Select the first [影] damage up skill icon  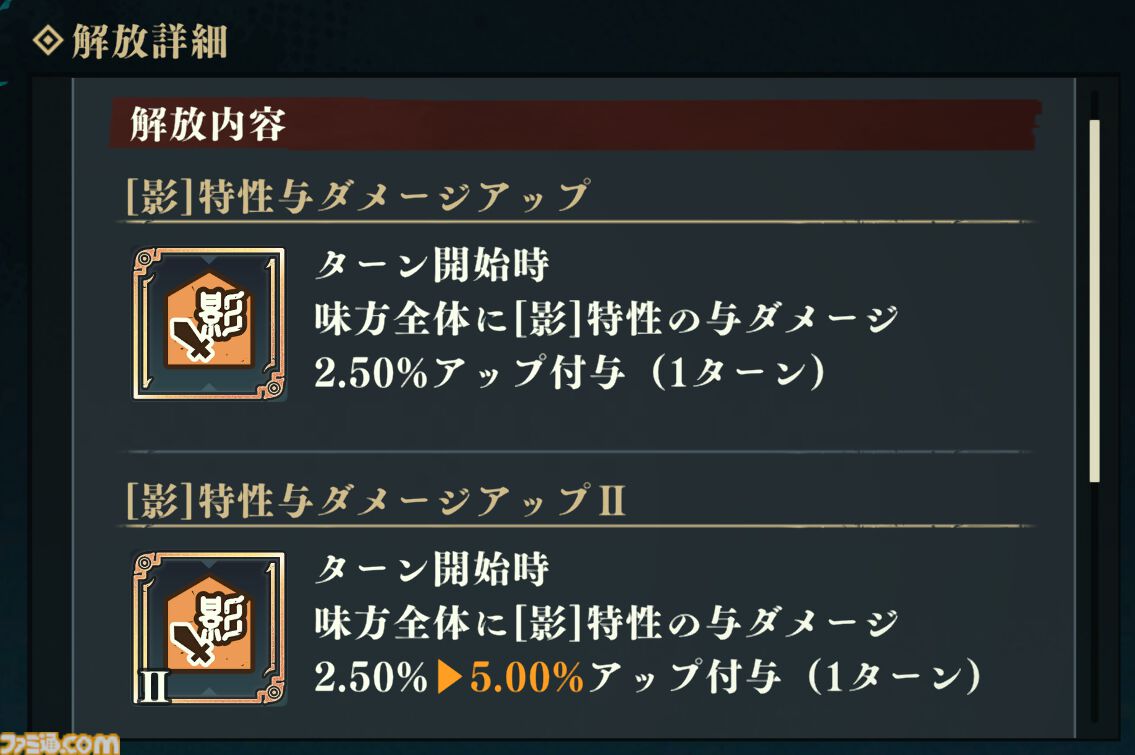click(x=209, y=324)
